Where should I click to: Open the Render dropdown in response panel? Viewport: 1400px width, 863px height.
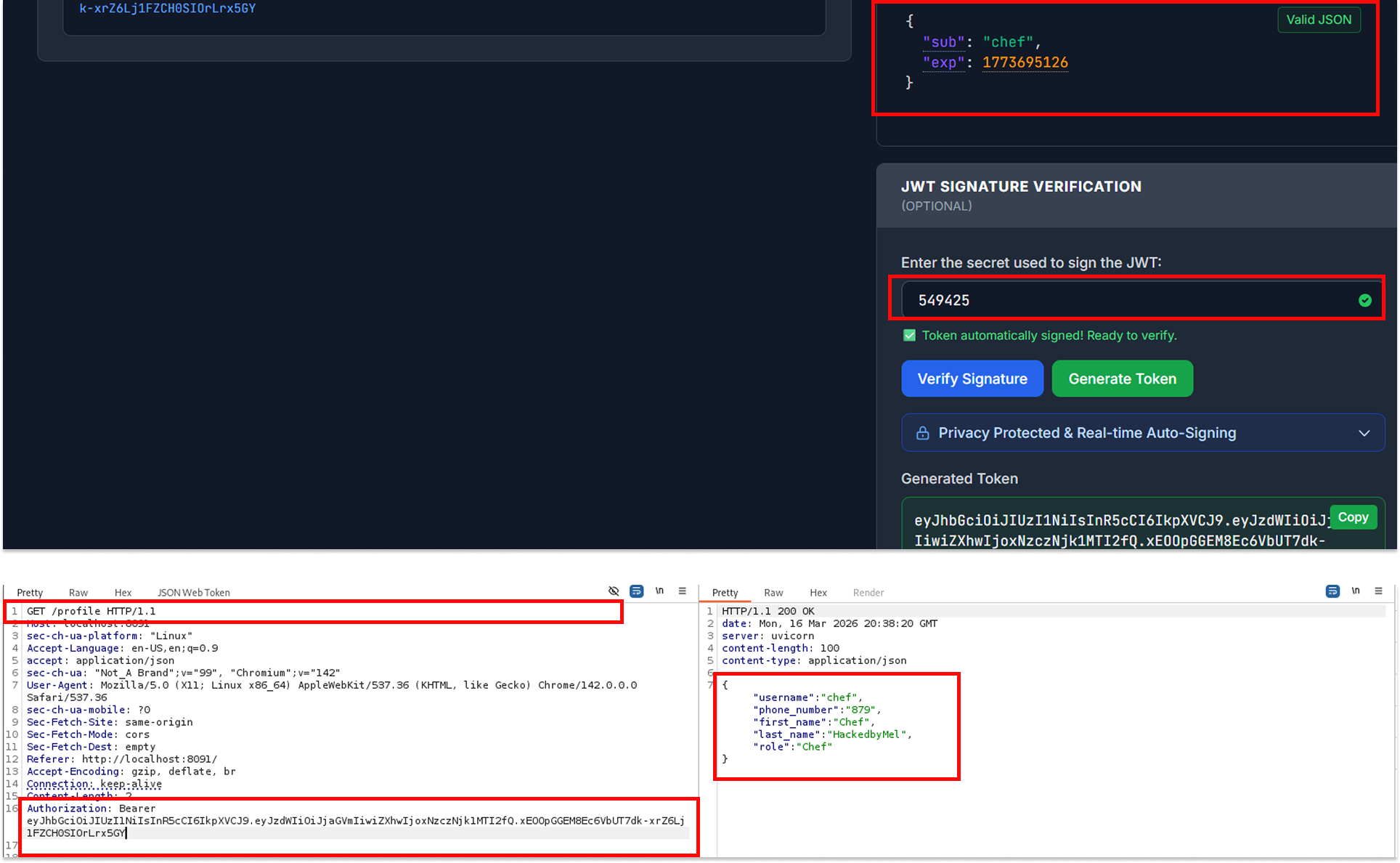click(868, 592)
